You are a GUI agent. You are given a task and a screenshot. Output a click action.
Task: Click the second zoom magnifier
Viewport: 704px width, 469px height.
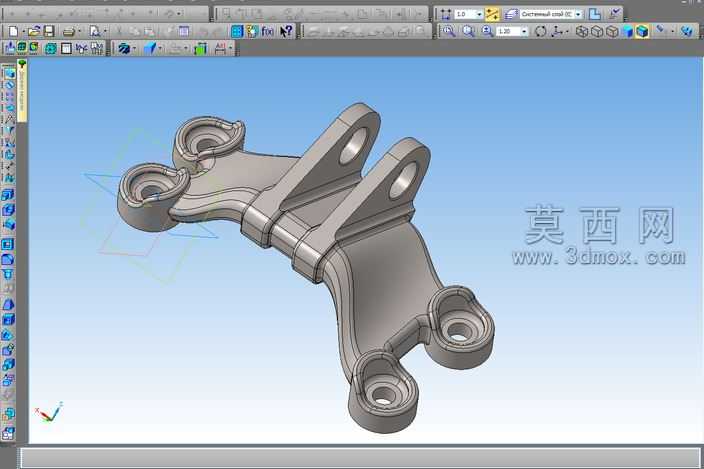point(468,31)
